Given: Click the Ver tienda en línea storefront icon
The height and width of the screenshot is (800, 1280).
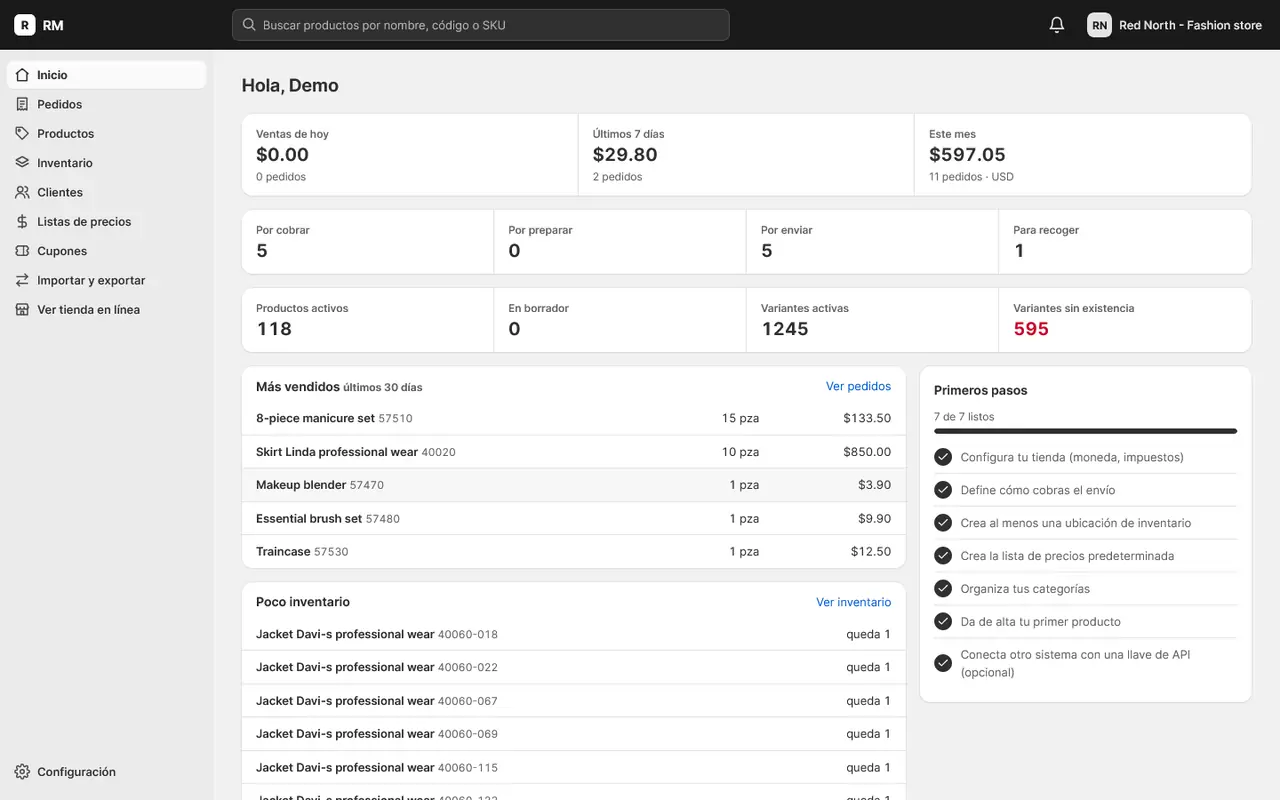Looking at the screenshot, I should tap(22, 309).
